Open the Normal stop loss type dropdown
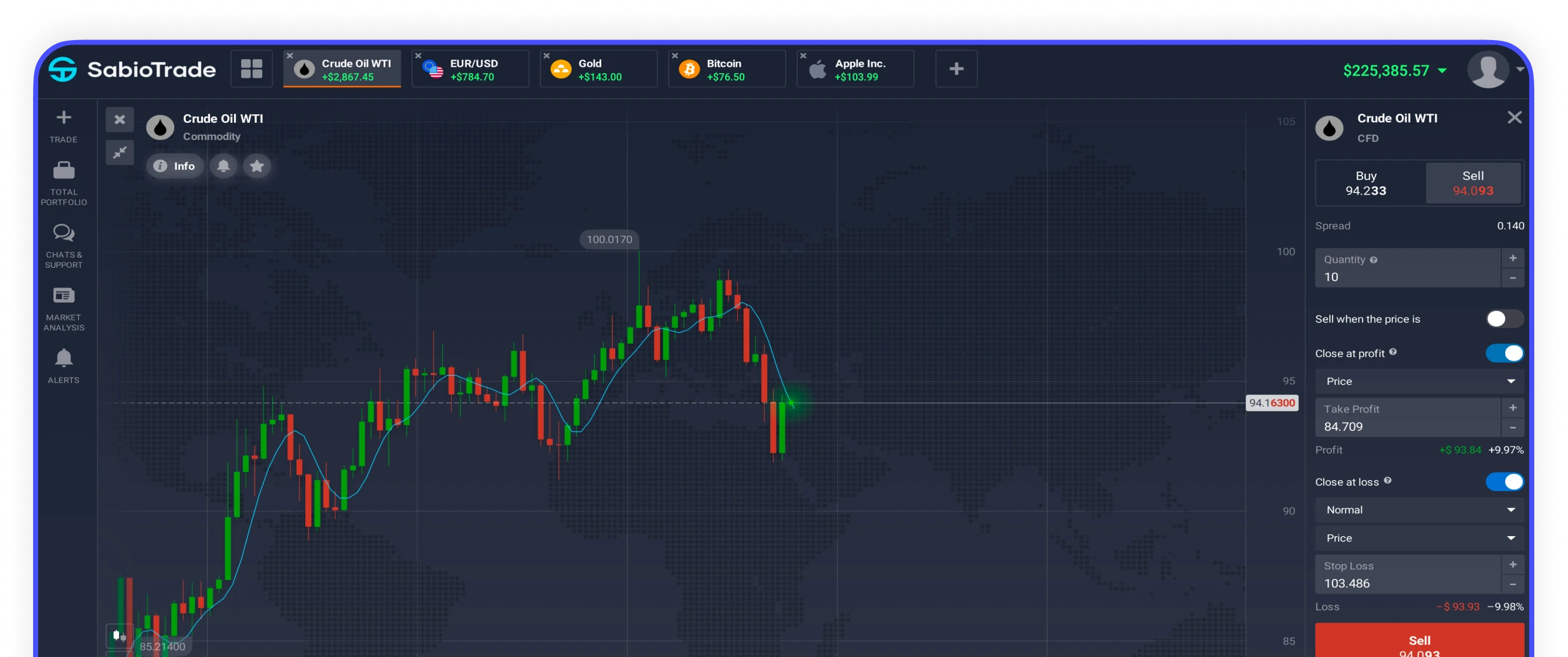 [1419, 510]
